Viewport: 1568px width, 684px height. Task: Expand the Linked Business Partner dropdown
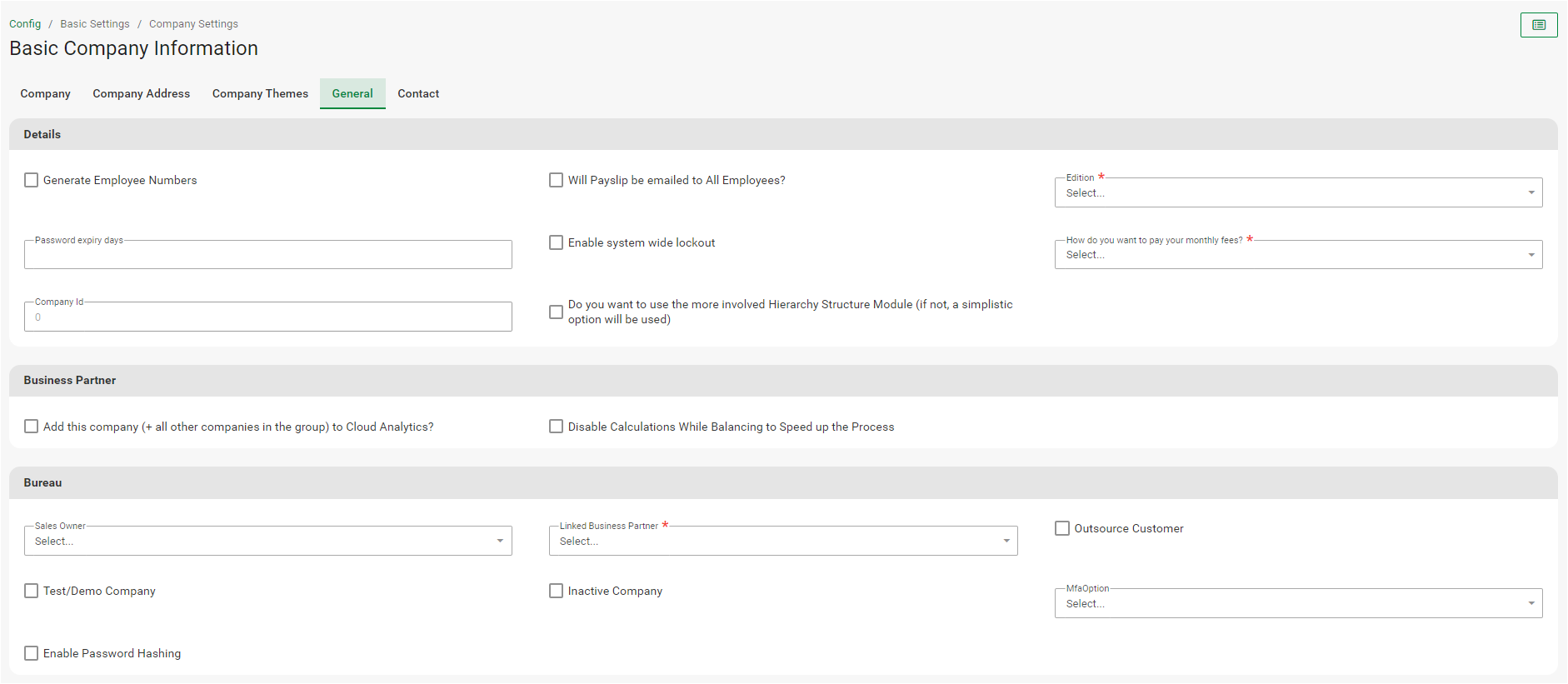coord(782,541)
